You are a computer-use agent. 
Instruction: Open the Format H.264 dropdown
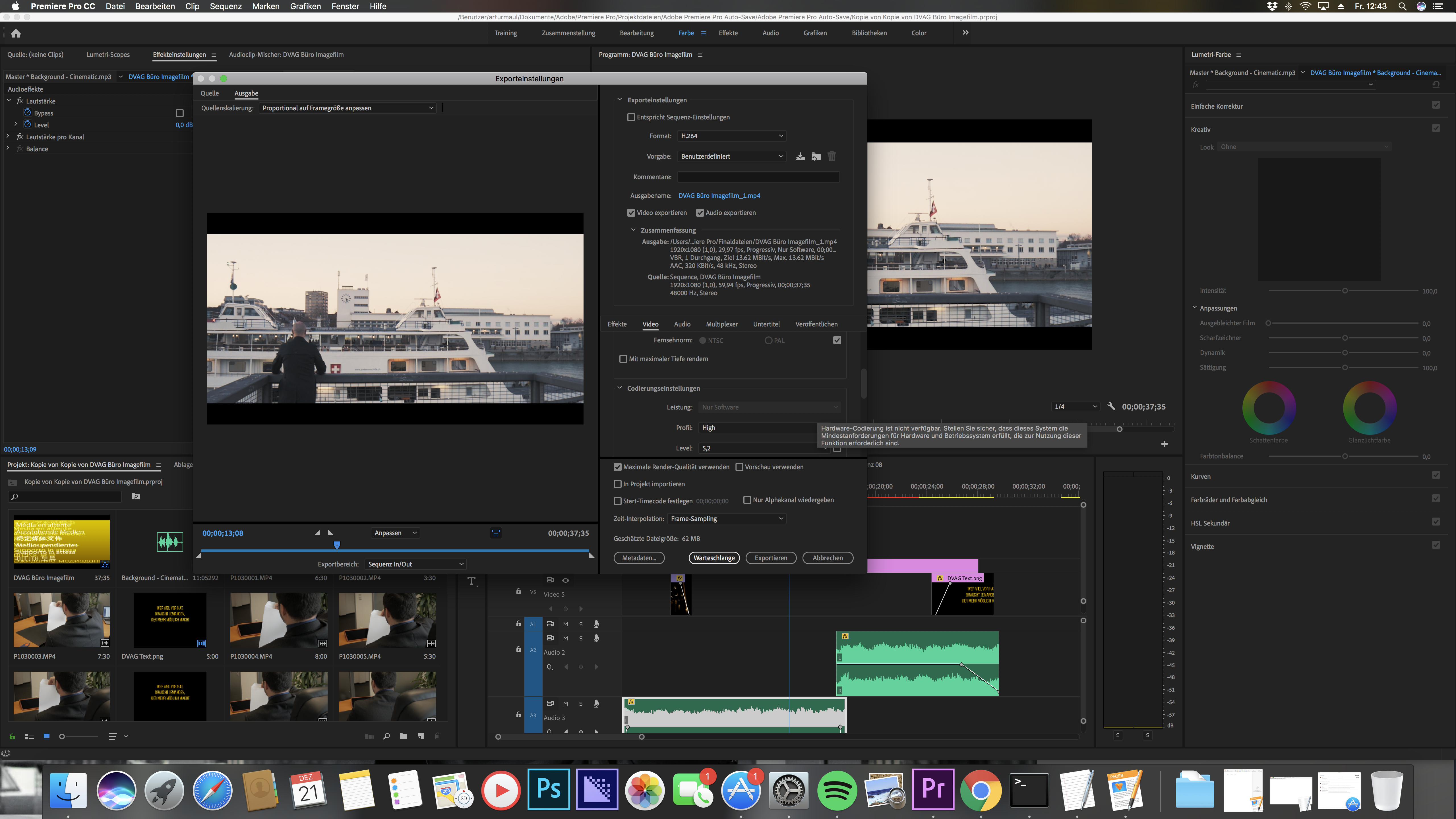pyautogui.click(x=731, y=136)
